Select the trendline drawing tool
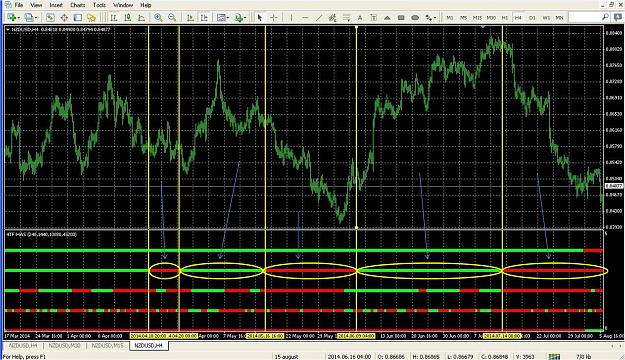The image size is (625, 360). 319,18
